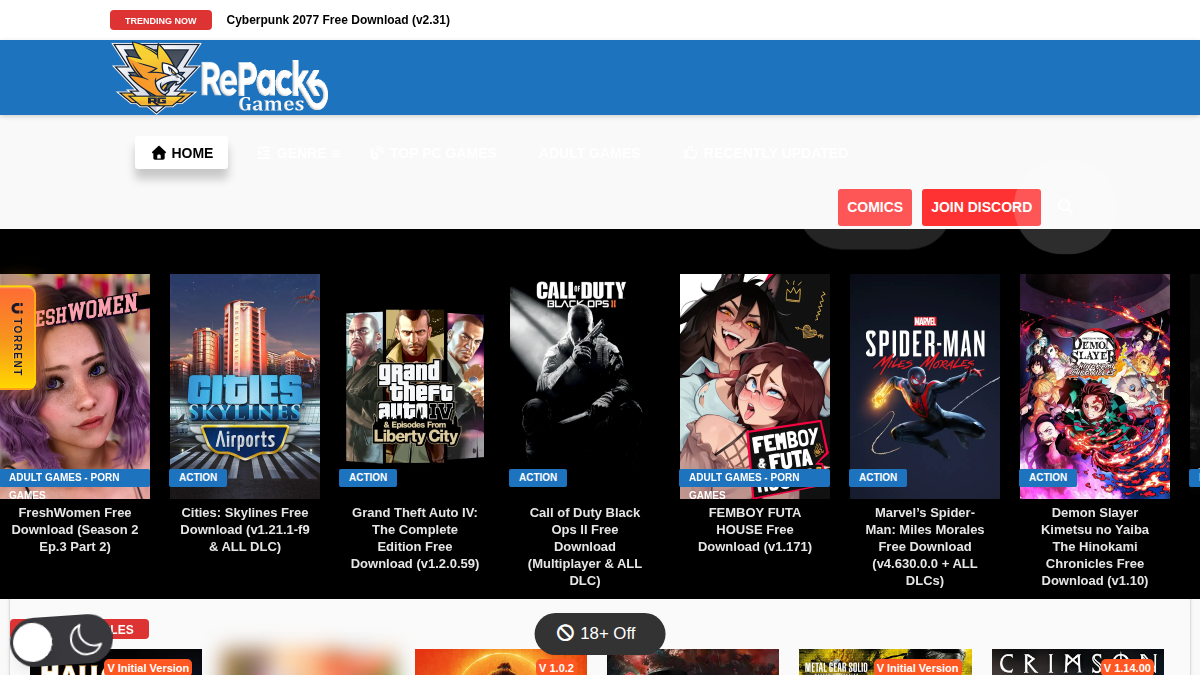Open FreshWomen Free Download title link

75,530
